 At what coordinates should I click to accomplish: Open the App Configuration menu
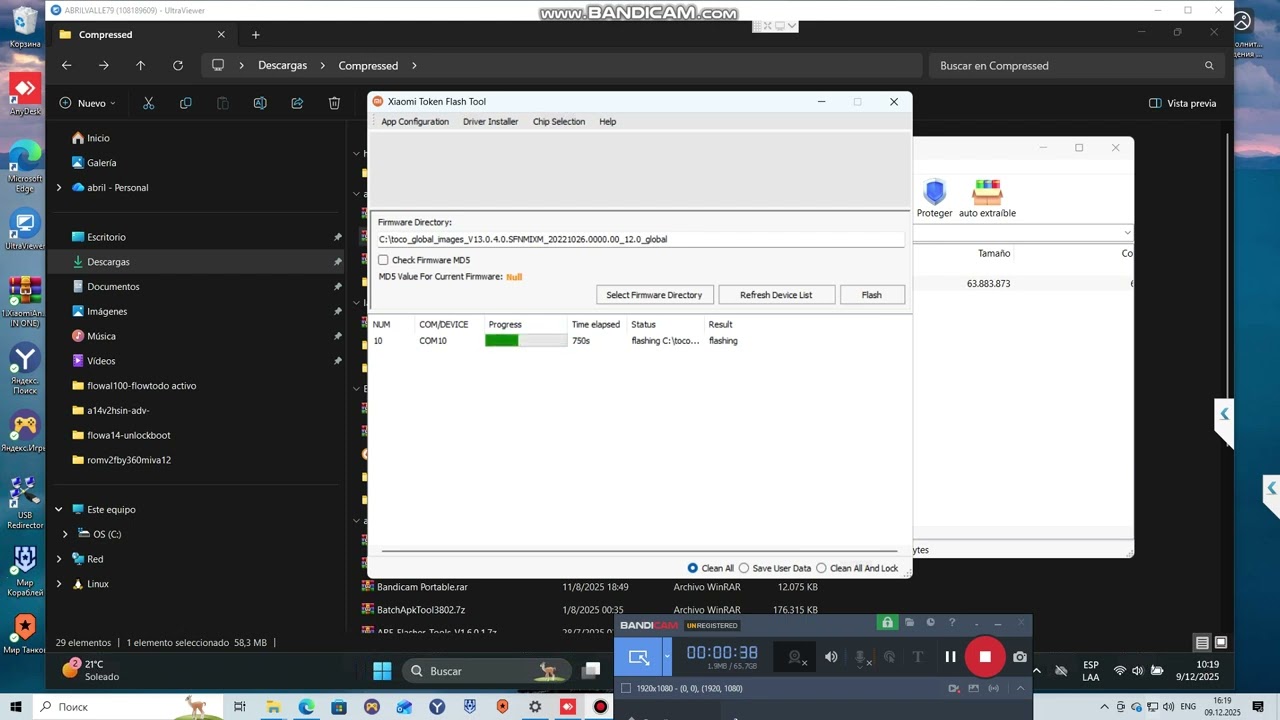click(415, 122)
